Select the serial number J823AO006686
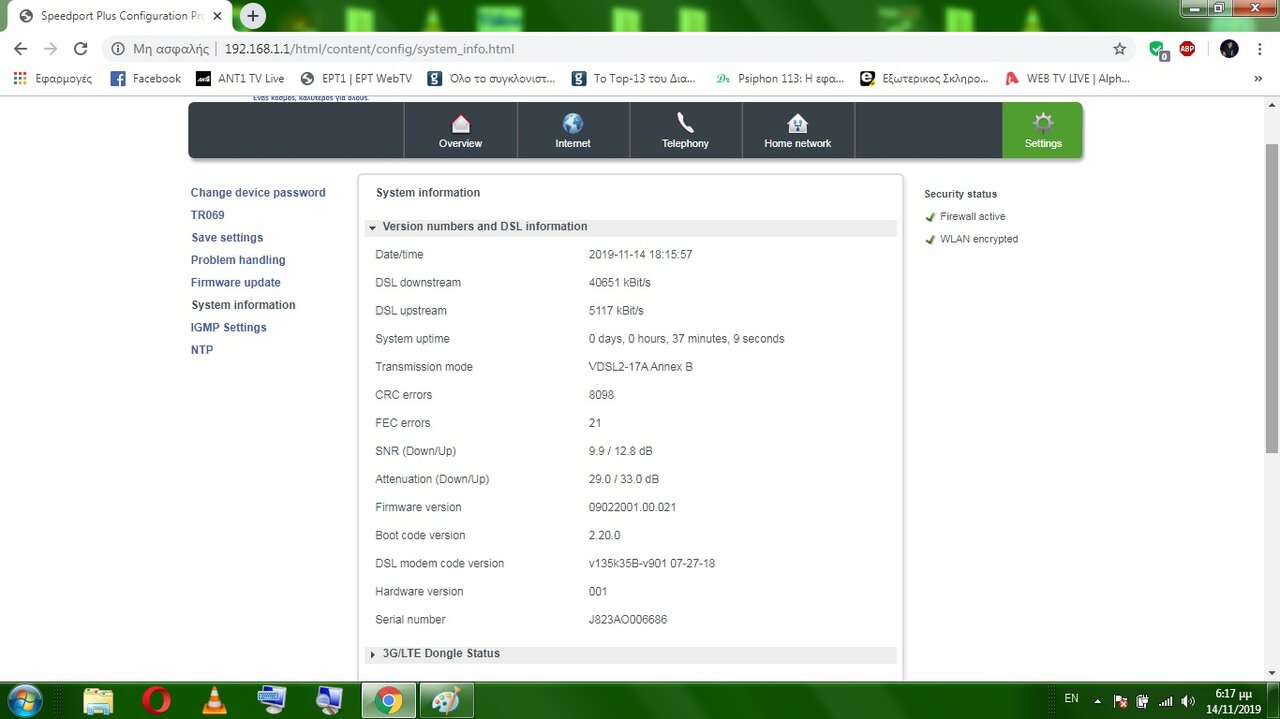Screen dimensions: 1280x719 pos(628,620)
